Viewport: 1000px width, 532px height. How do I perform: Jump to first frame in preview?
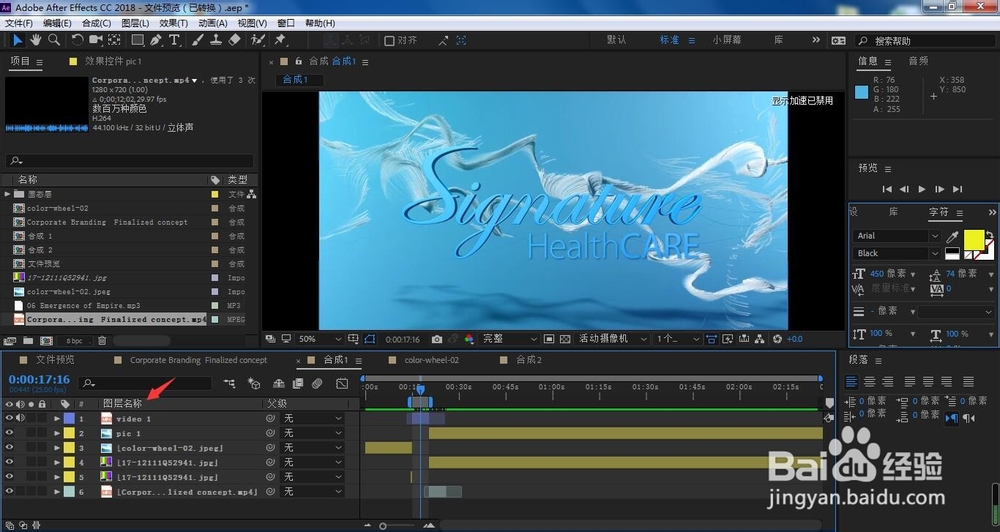click(887, 189)
